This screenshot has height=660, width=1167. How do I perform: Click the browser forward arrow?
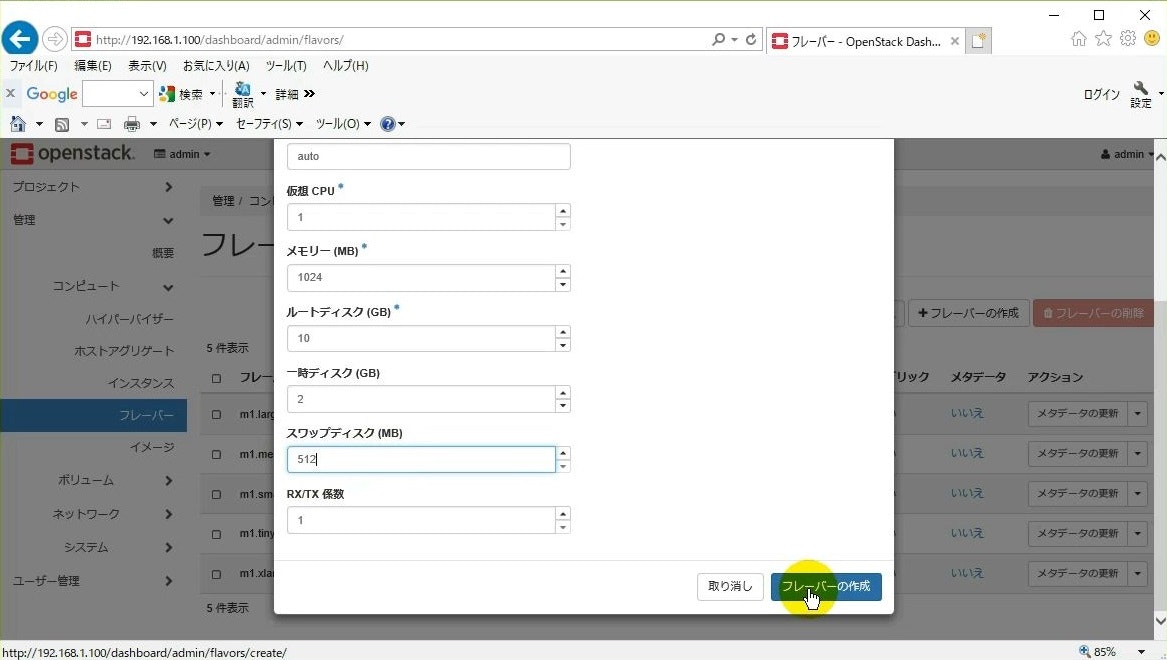[54, 39]
